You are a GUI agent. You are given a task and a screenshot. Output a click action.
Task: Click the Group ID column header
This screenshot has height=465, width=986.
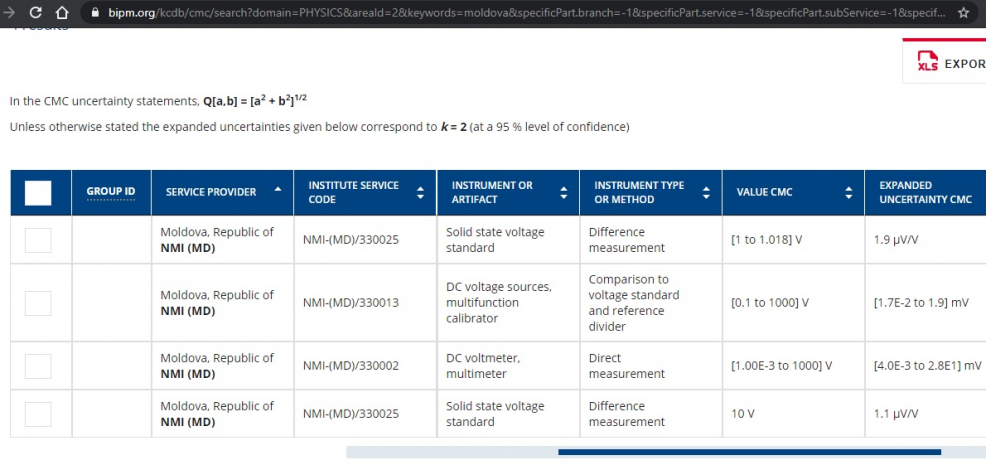(111, 192)
